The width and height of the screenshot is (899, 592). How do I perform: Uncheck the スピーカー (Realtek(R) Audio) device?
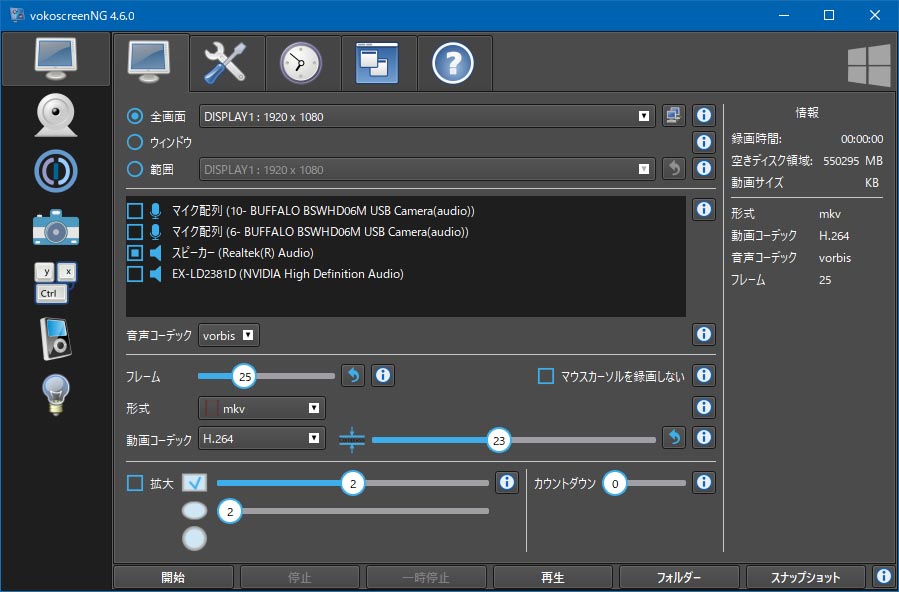[135, 253]
